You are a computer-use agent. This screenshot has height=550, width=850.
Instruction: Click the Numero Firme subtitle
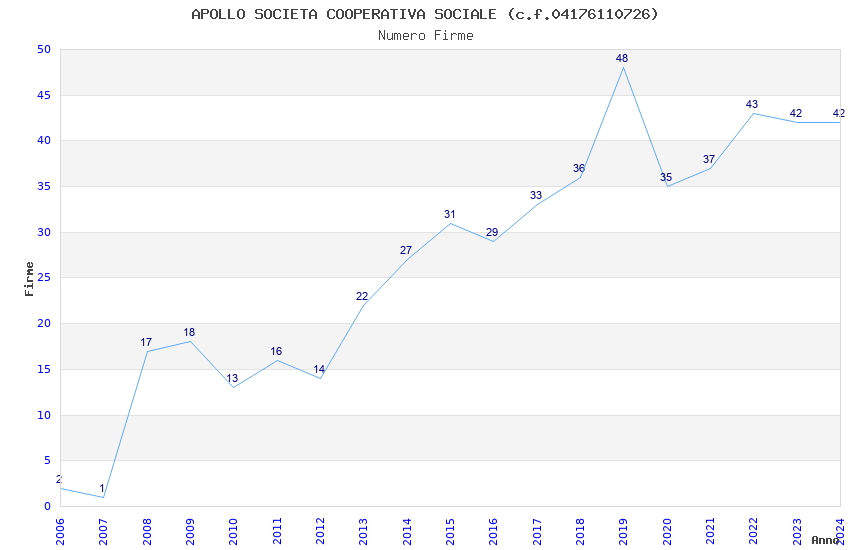point(426,35)
